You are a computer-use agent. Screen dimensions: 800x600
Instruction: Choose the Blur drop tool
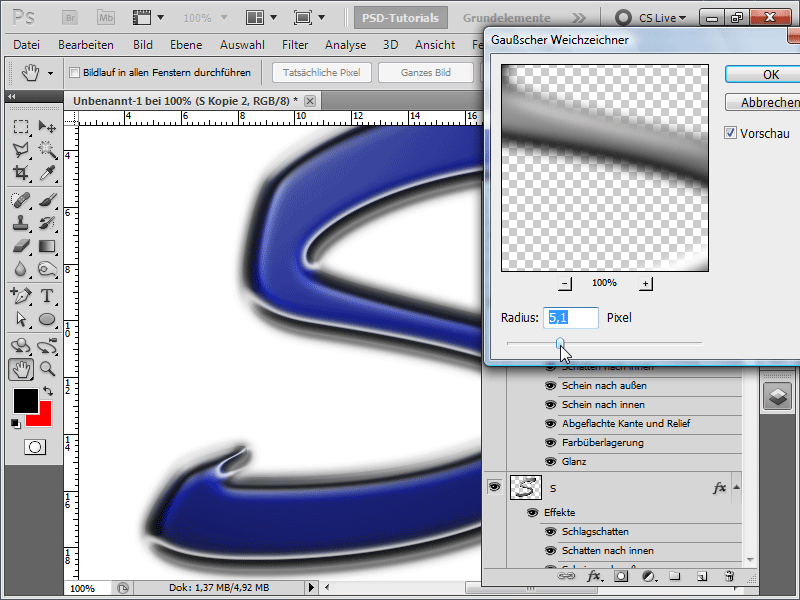tap(20, 269)
